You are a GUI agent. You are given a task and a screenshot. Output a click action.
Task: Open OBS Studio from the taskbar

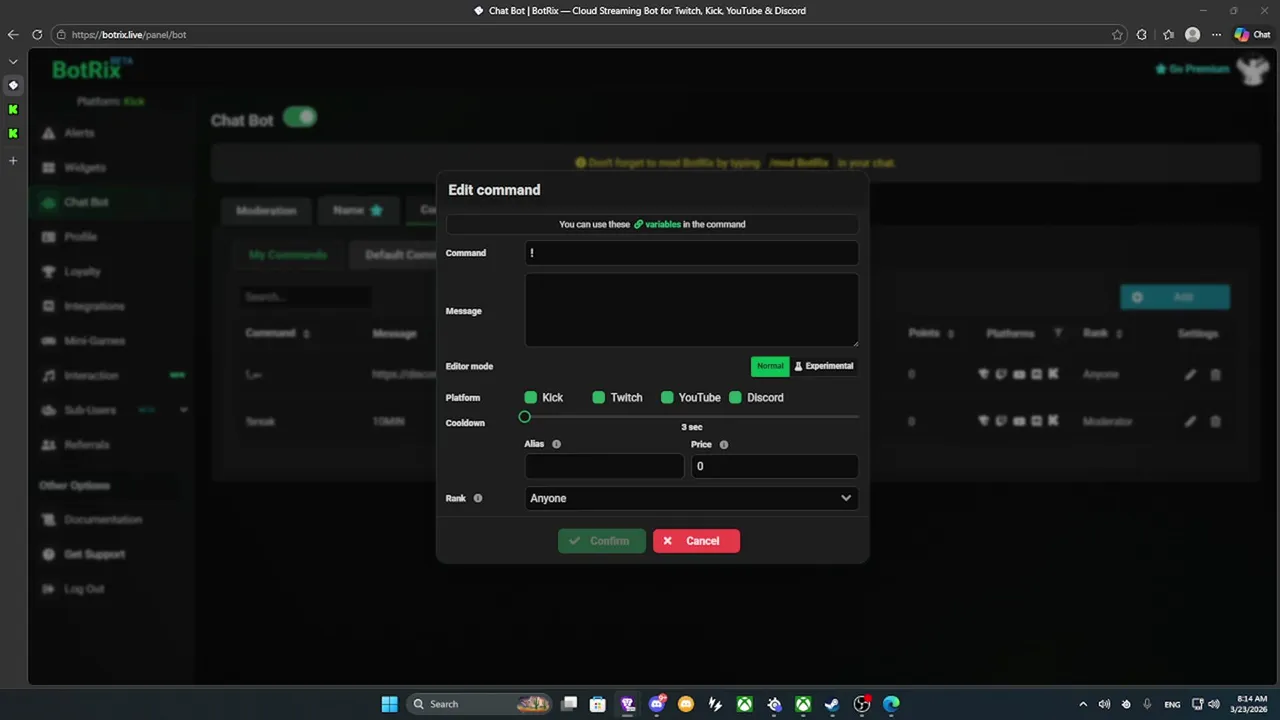[x=862, y=704]
